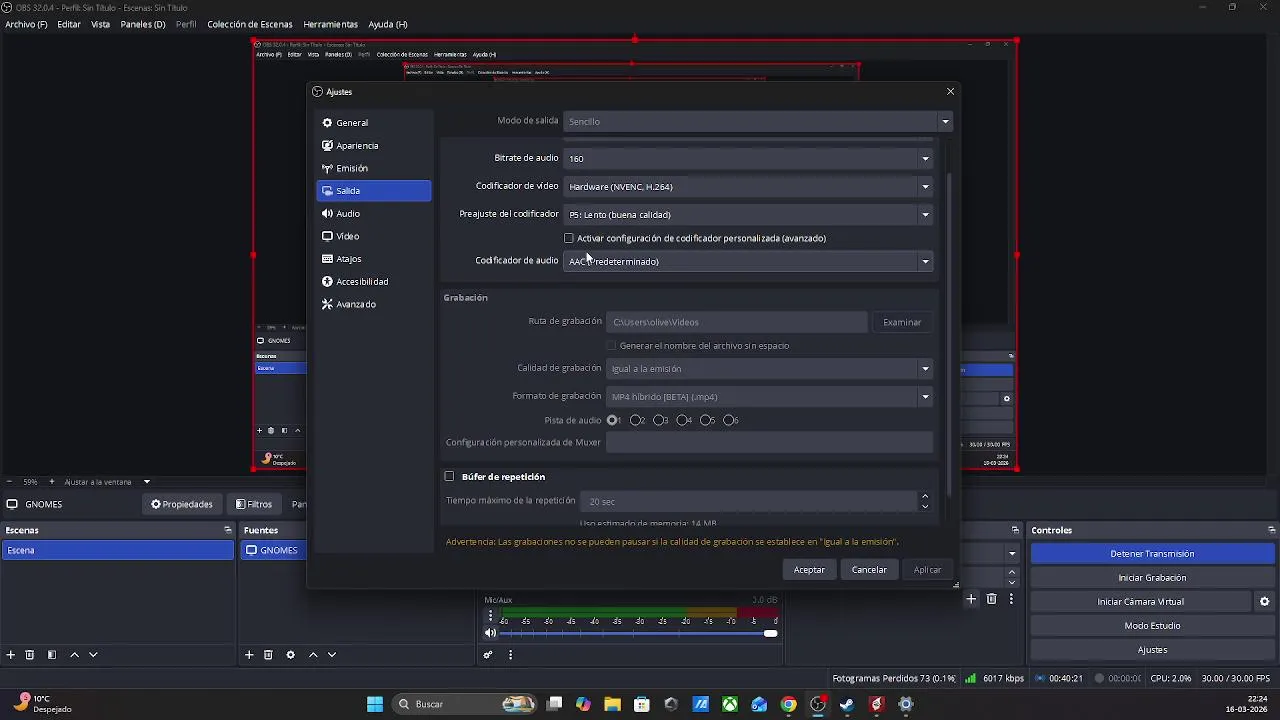This screenshot has height=720, width=1280.
Task: Delete the selected source with the Fuentes trash icon
Action: click(268, 655)
